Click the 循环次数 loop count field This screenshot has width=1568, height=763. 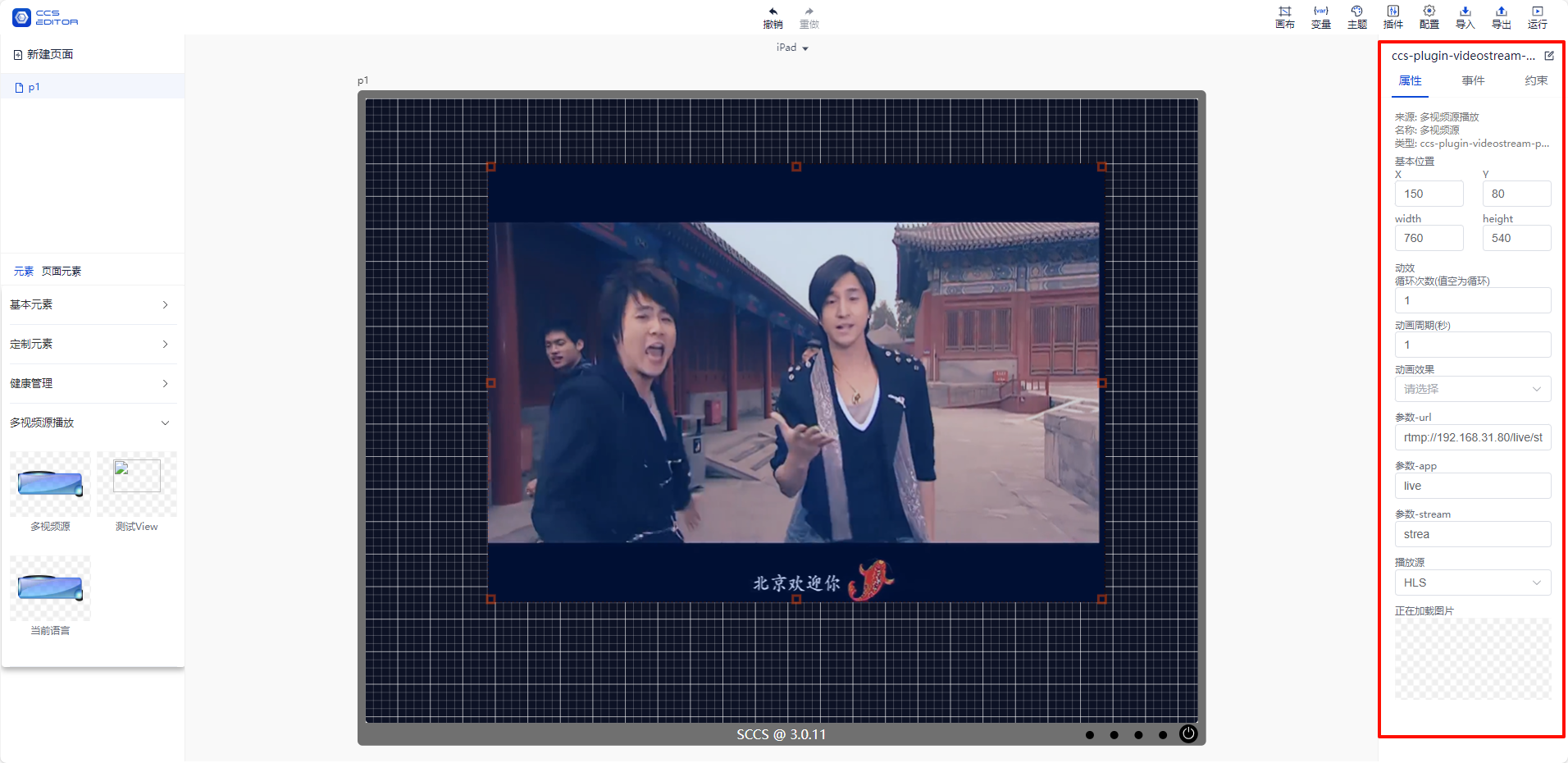1472,300
